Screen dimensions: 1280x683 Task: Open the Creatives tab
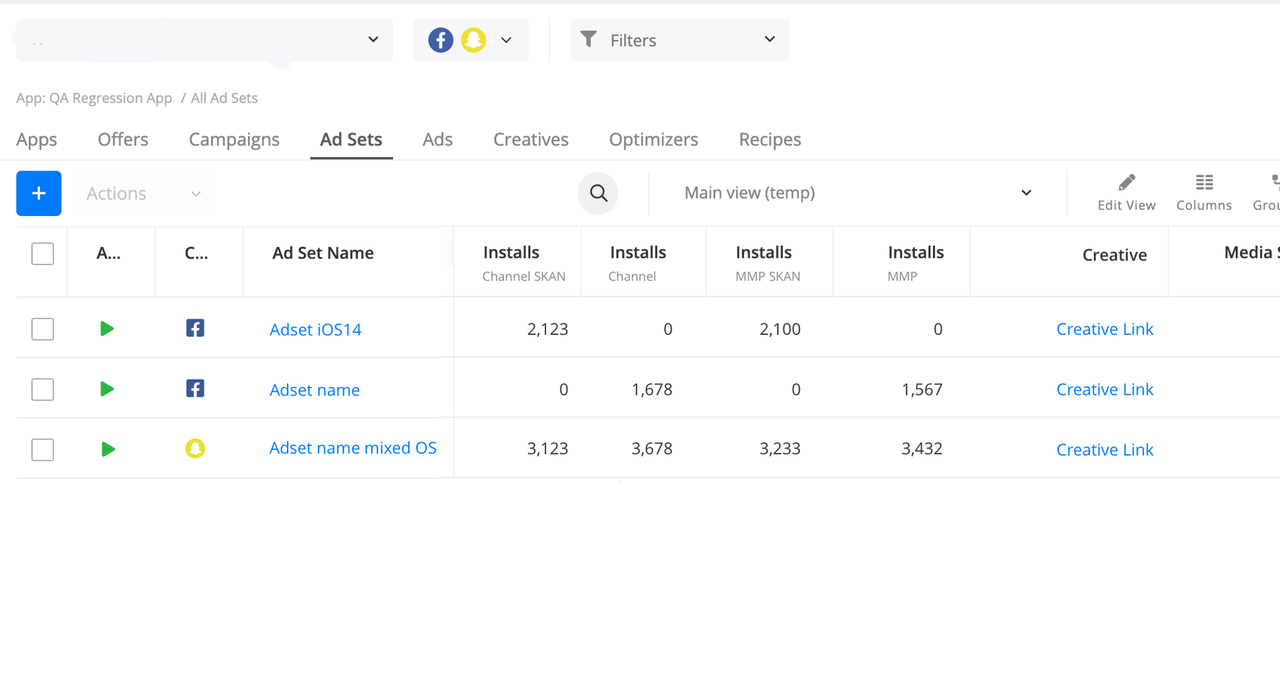[x=531, y=139]
